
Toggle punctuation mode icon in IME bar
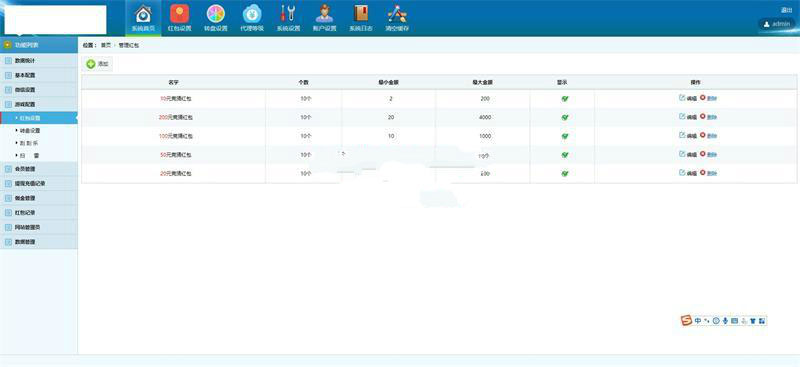(x=707, y=321)
